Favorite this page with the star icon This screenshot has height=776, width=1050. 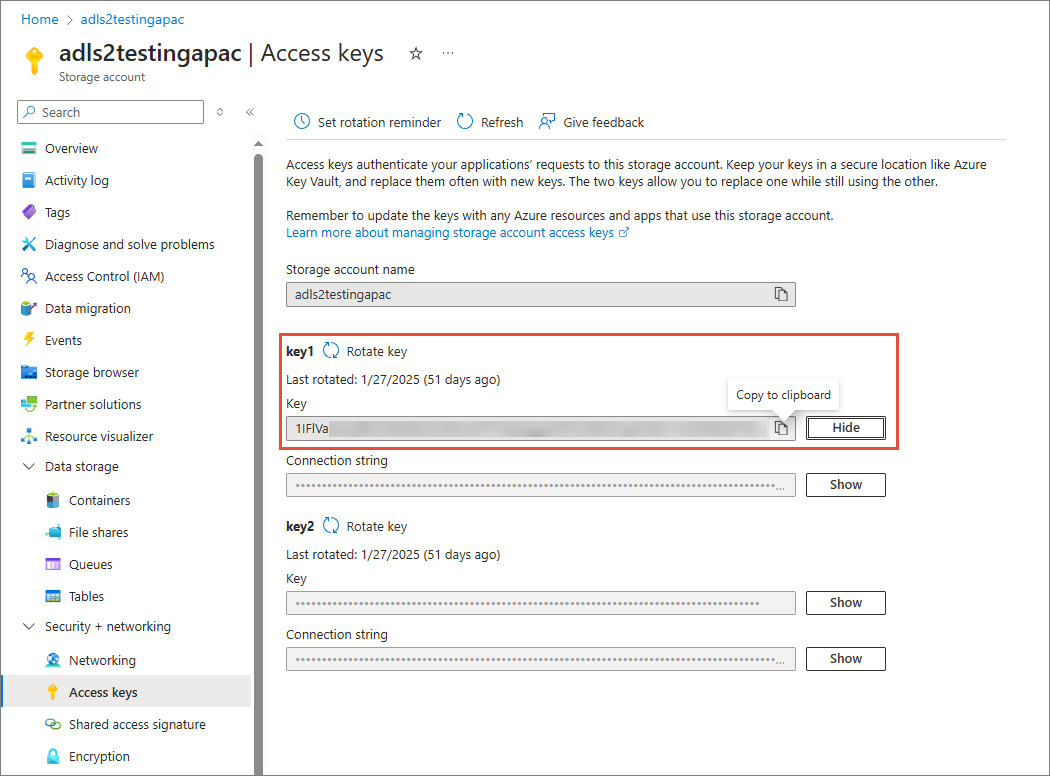416,54
